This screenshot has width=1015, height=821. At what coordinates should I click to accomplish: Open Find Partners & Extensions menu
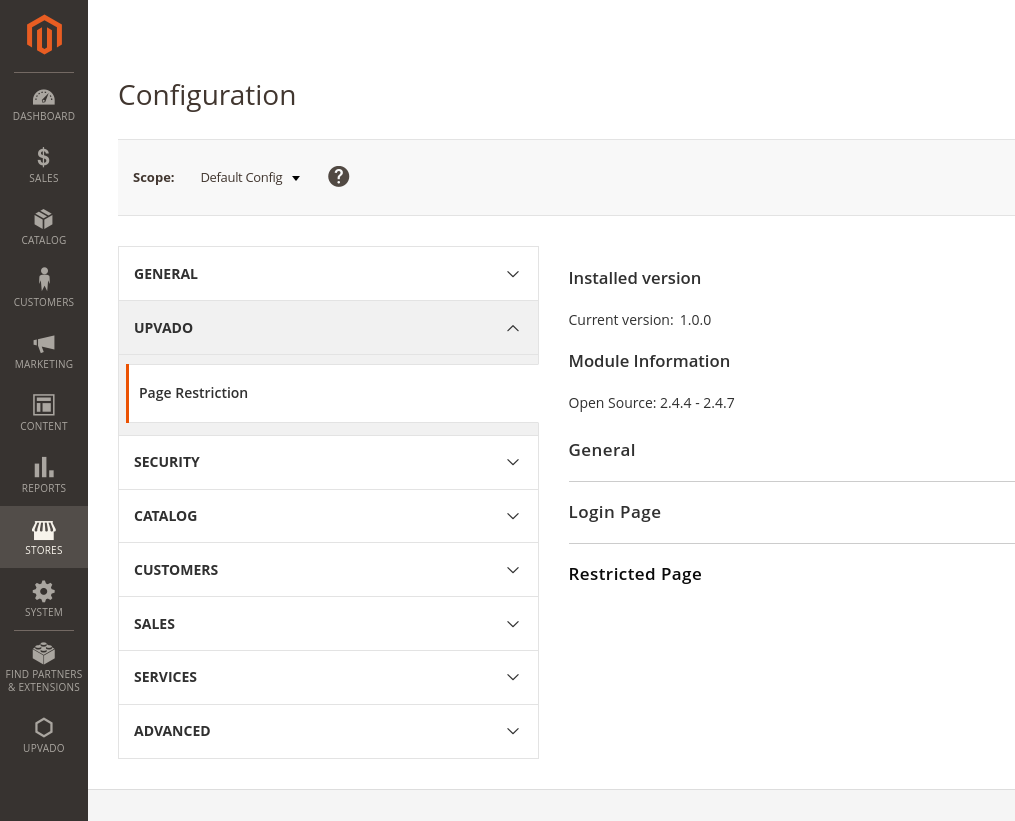click(x=44, y=667)
